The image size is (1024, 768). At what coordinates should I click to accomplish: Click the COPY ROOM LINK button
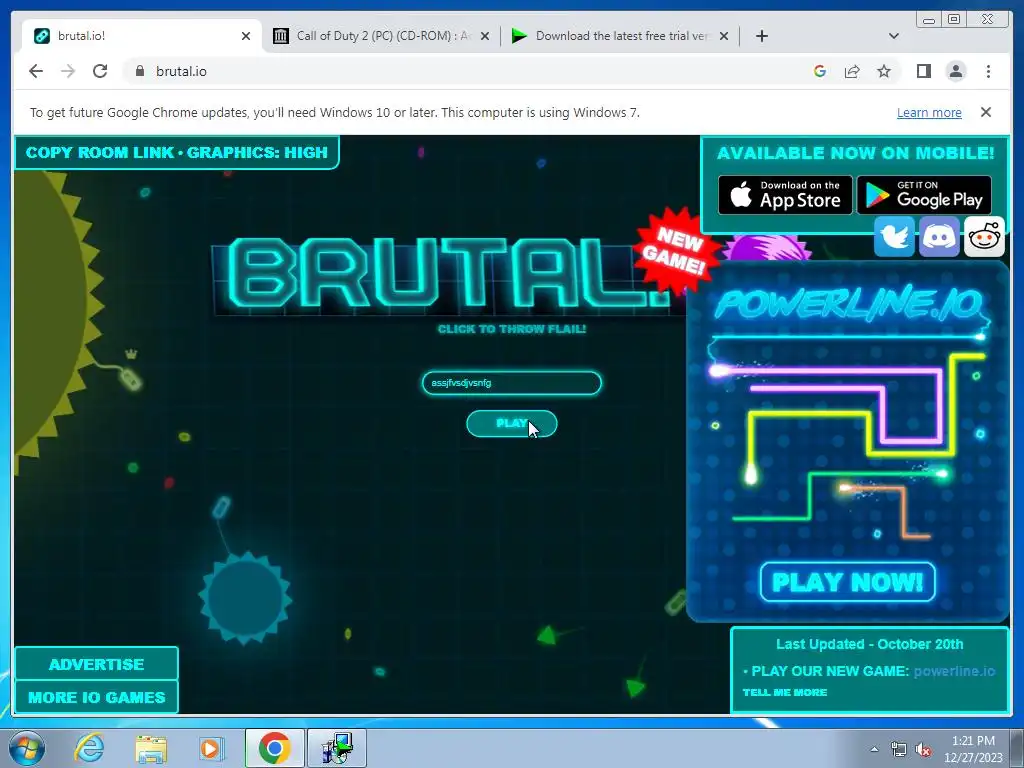pyautogui.click(x=100, y=153)
